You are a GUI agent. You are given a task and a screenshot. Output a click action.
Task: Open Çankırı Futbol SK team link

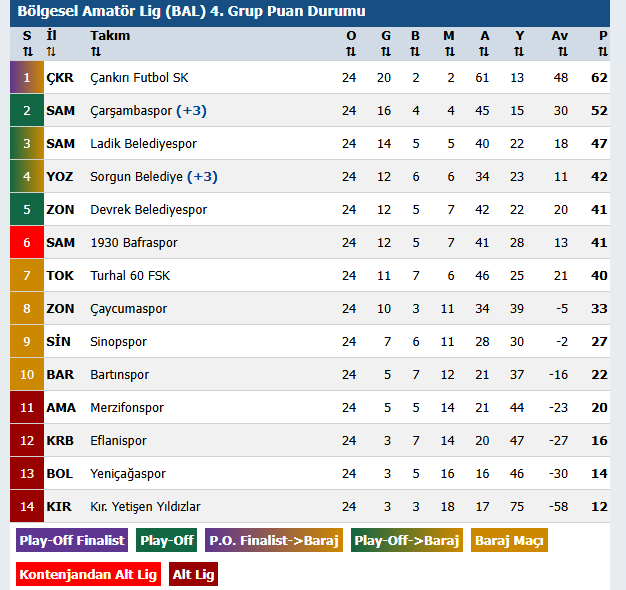coord(139,78)
